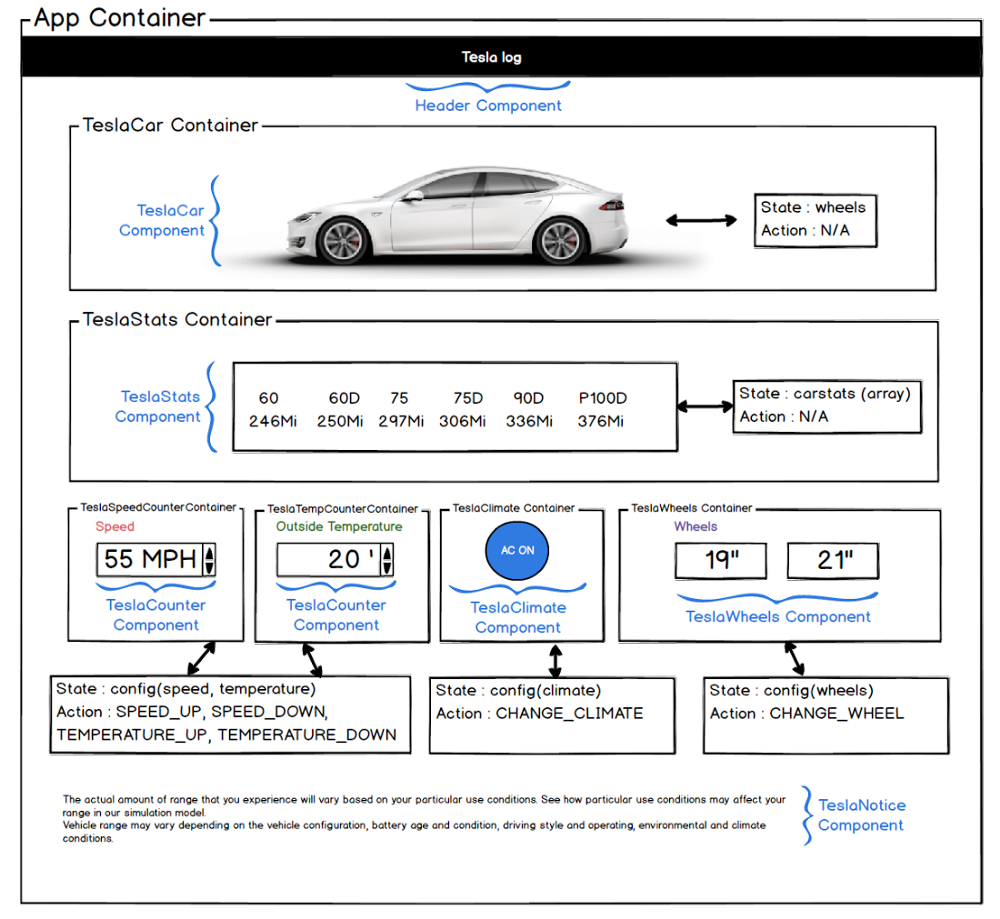Click the CHANGE_CLIMATE action box
Screen dimensions: 1000x919
click(x=553, y=714)
